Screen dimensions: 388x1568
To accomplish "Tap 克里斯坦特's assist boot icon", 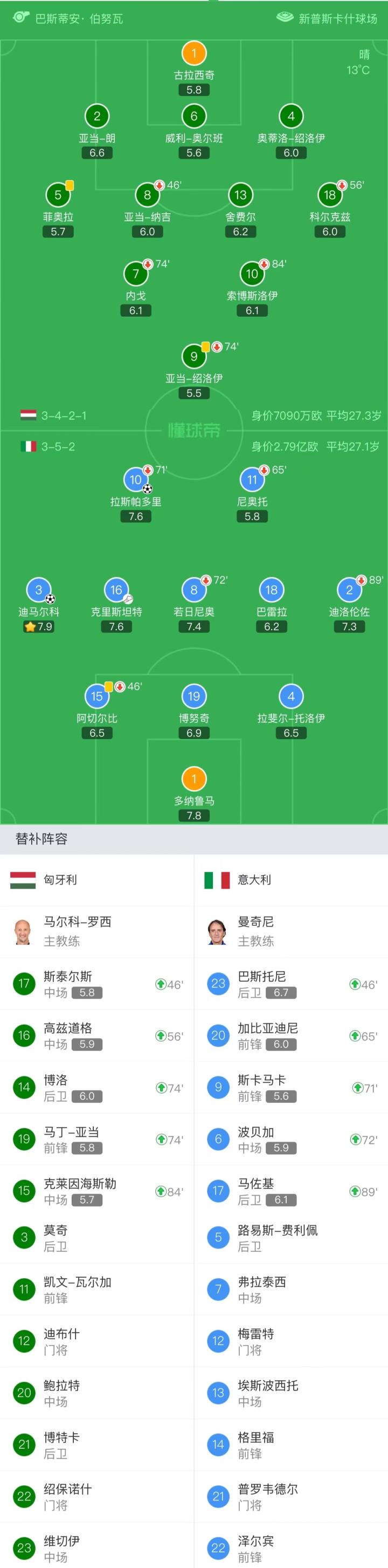I will coord(128,598).
